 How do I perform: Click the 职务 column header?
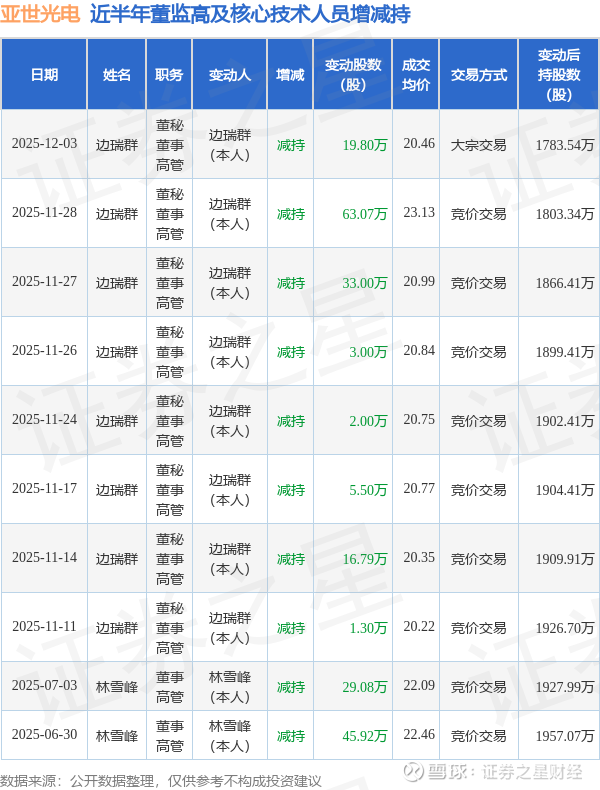(170, 75)
